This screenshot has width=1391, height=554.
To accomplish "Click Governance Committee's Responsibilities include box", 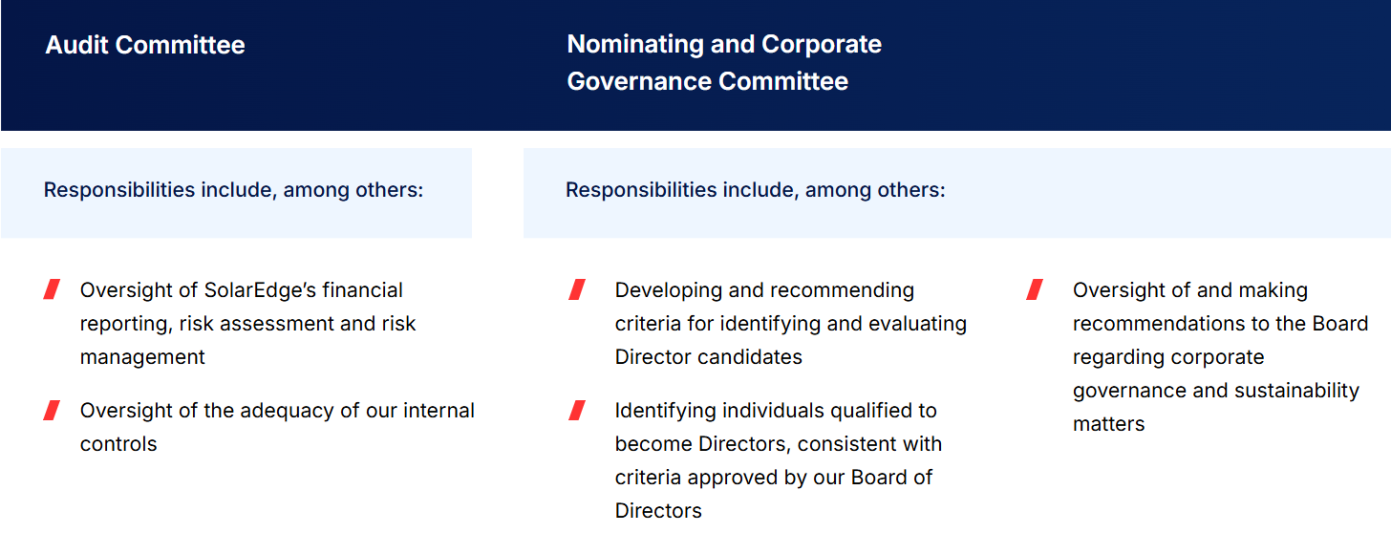I will pos(957,193).
